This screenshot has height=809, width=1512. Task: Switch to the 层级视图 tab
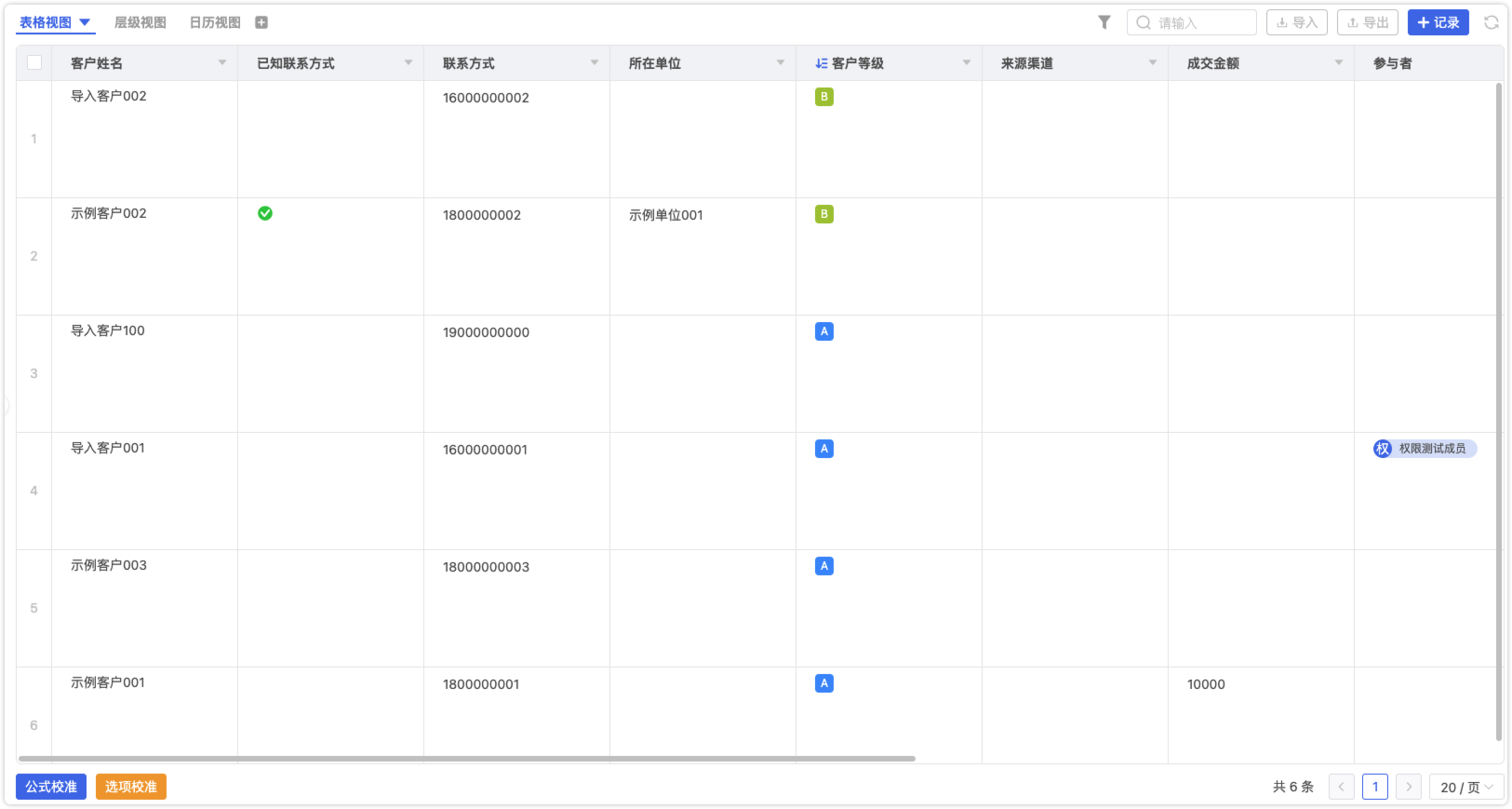[140, 22]
